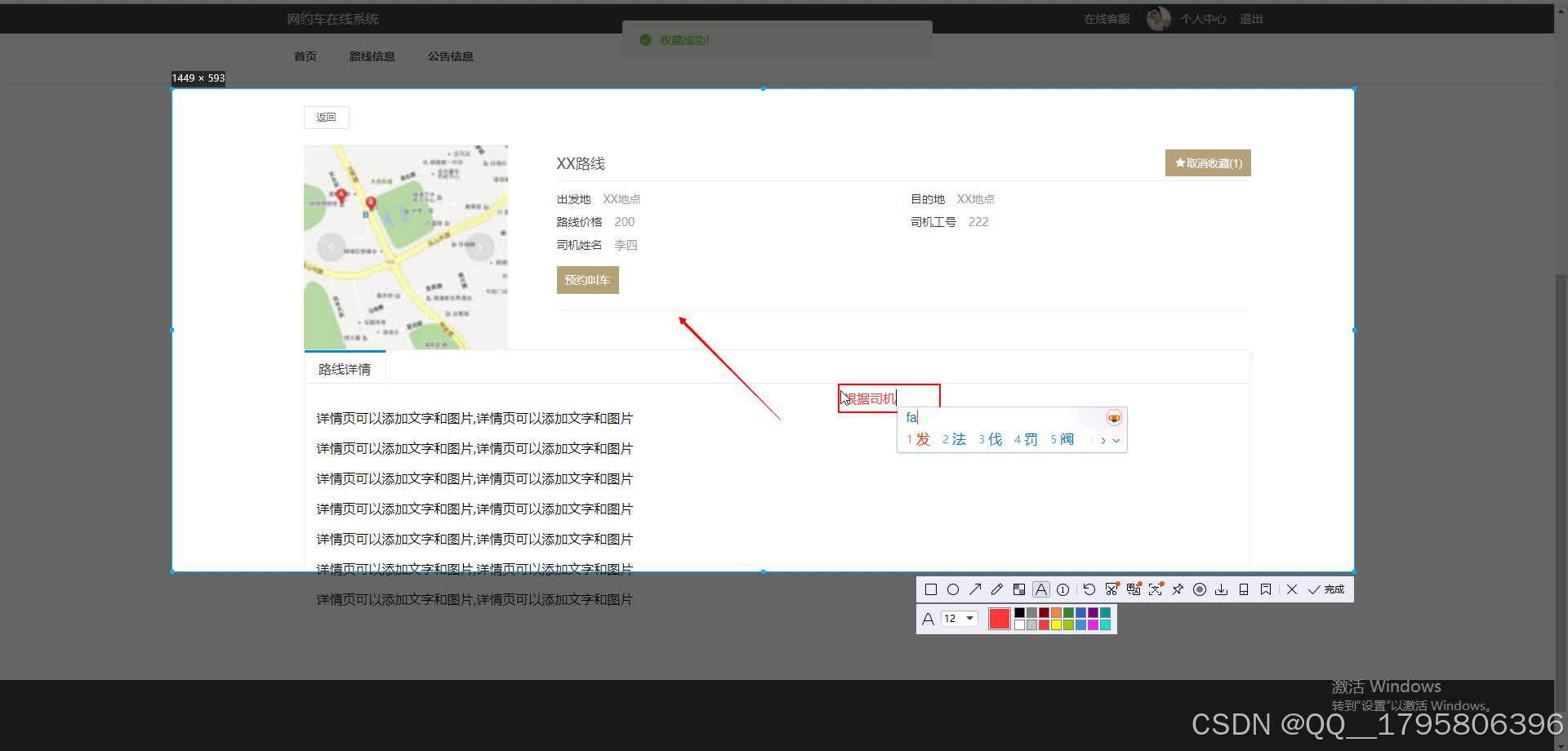Viewport: 1568px width, 751px height.
Task: Show next map image with right arrow
Action: [480, 246]
